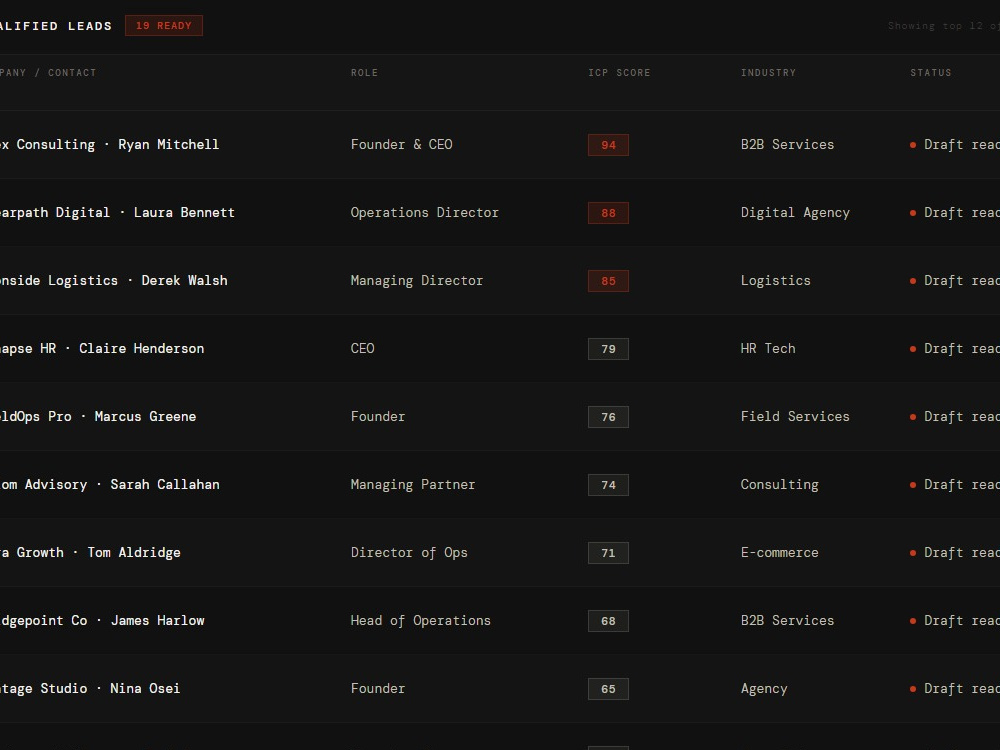Click the Director of Ops role cell
1000x750 pixels.
tap(409, 552)
